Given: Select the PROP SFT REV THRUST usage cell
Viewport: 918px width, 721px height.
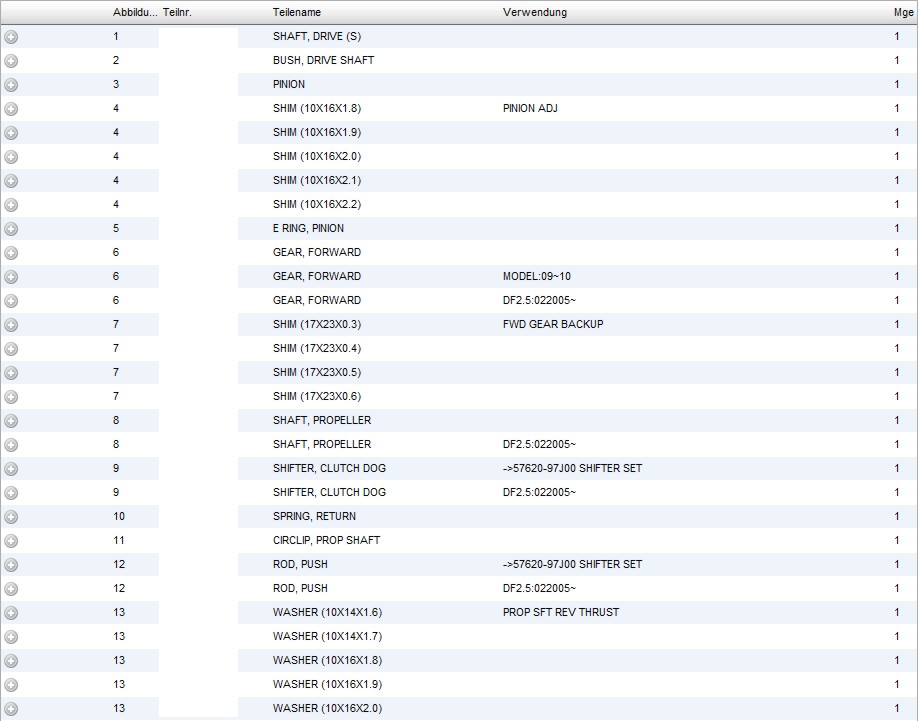Looking at the screenshot, I should coord(560,613).
